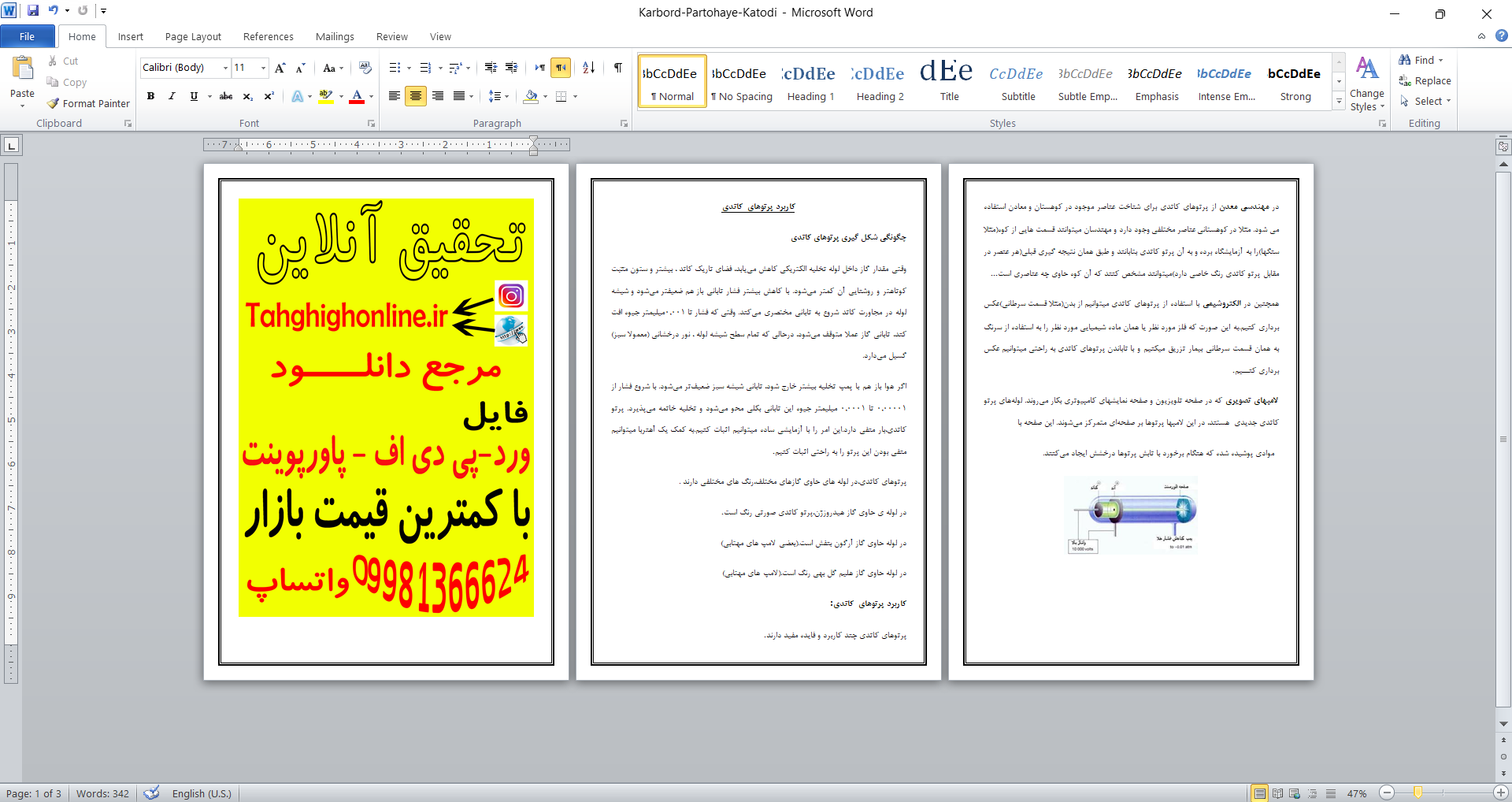Clear formatting with the eraser icon

pyautogui.click(x=365, y=68)
